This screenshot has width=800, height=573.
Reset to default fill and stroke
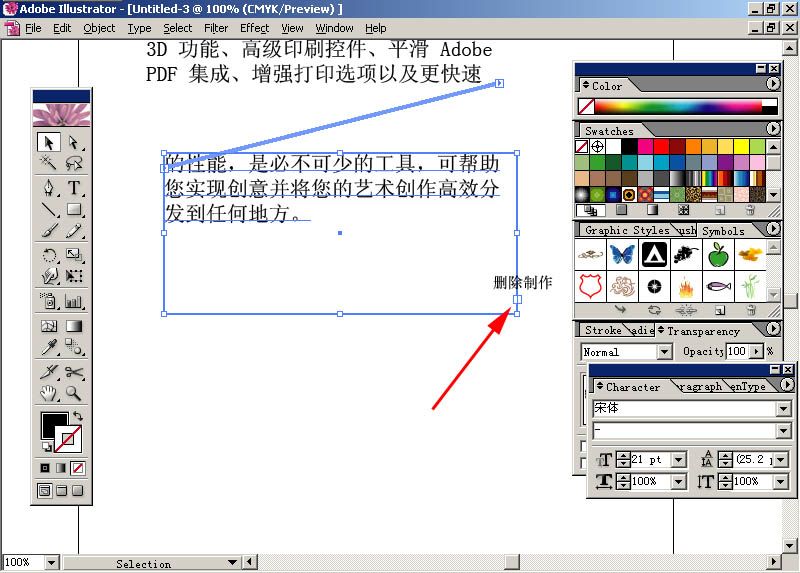[46, 447]
